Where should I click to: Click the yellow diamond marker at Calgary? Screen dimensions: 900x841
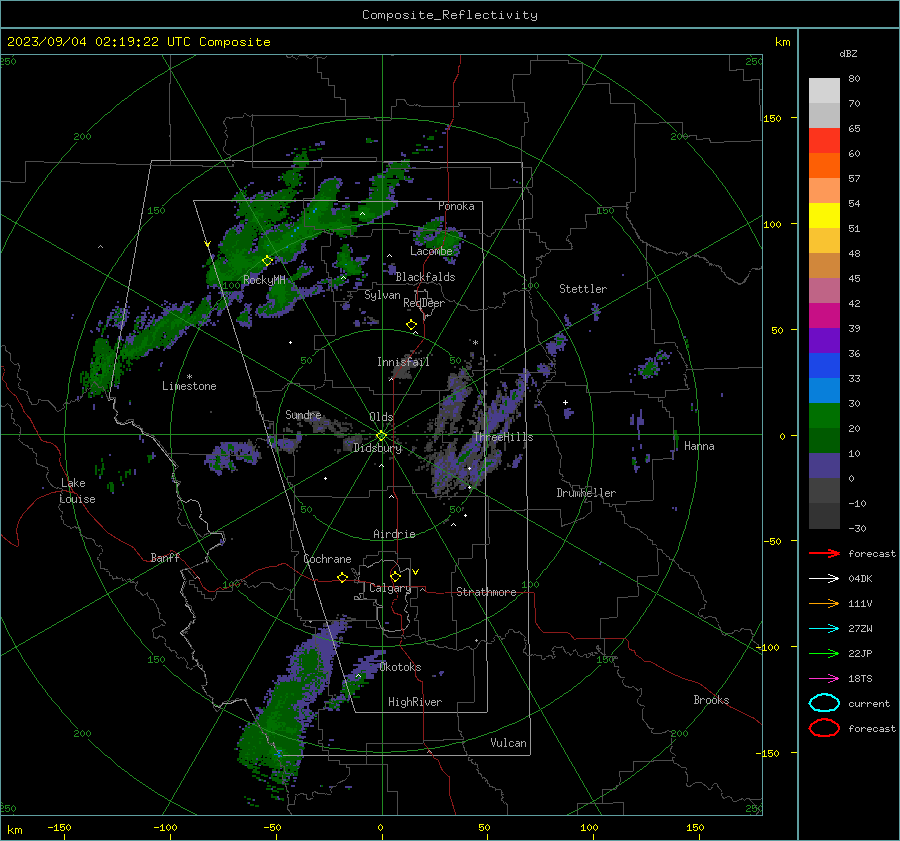tap(395, 576)
